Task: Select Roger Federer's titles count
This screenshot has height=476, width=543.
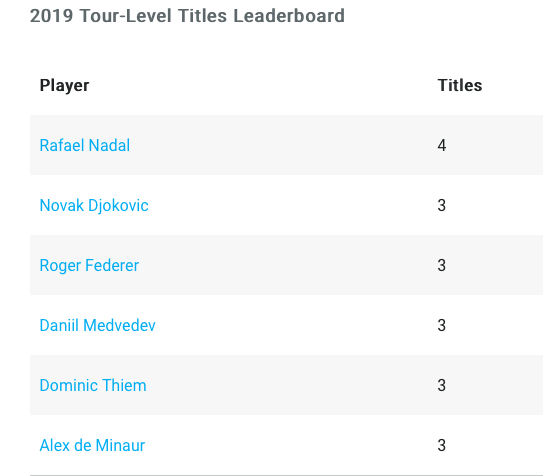Action: click(442, 266)
